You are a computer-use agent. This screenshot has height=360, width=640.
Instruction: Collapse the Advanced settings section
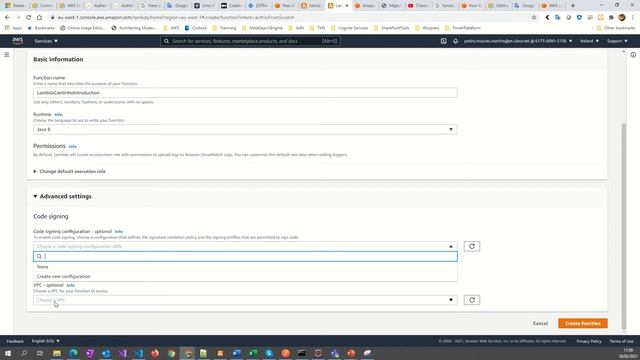tap(62, 196)
